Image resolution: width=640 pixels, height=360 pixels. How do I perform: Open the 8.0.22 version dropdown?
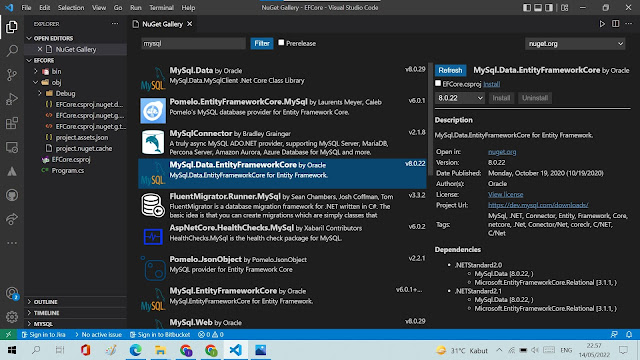pos(460,98)
